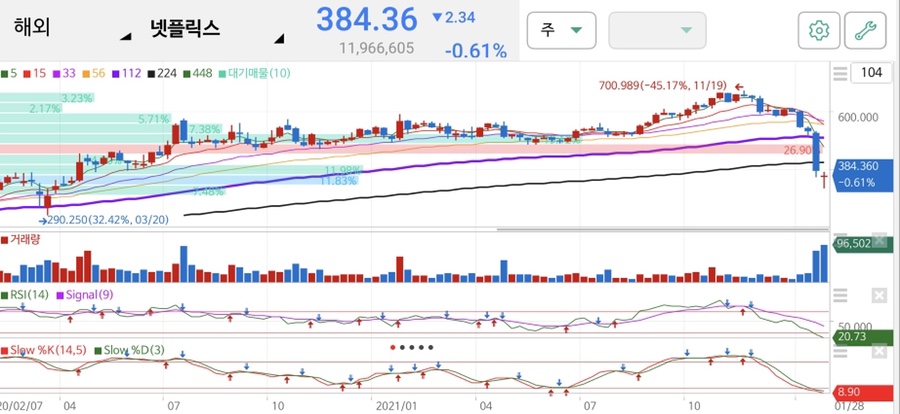Select the RSI(14) indicator label

pos(25,295)
